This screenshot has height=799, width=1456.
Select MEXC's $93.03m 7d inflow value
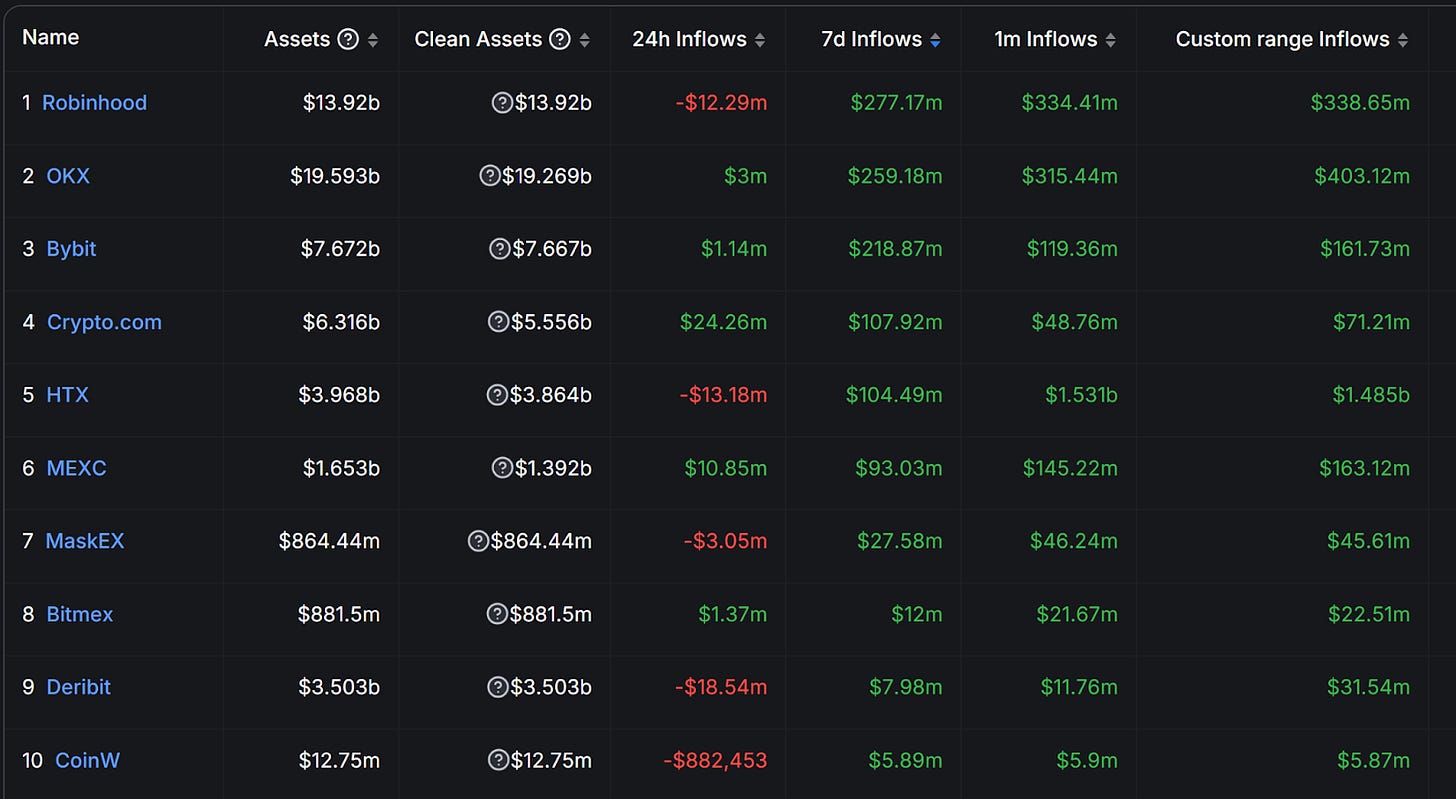pos(899,467)
